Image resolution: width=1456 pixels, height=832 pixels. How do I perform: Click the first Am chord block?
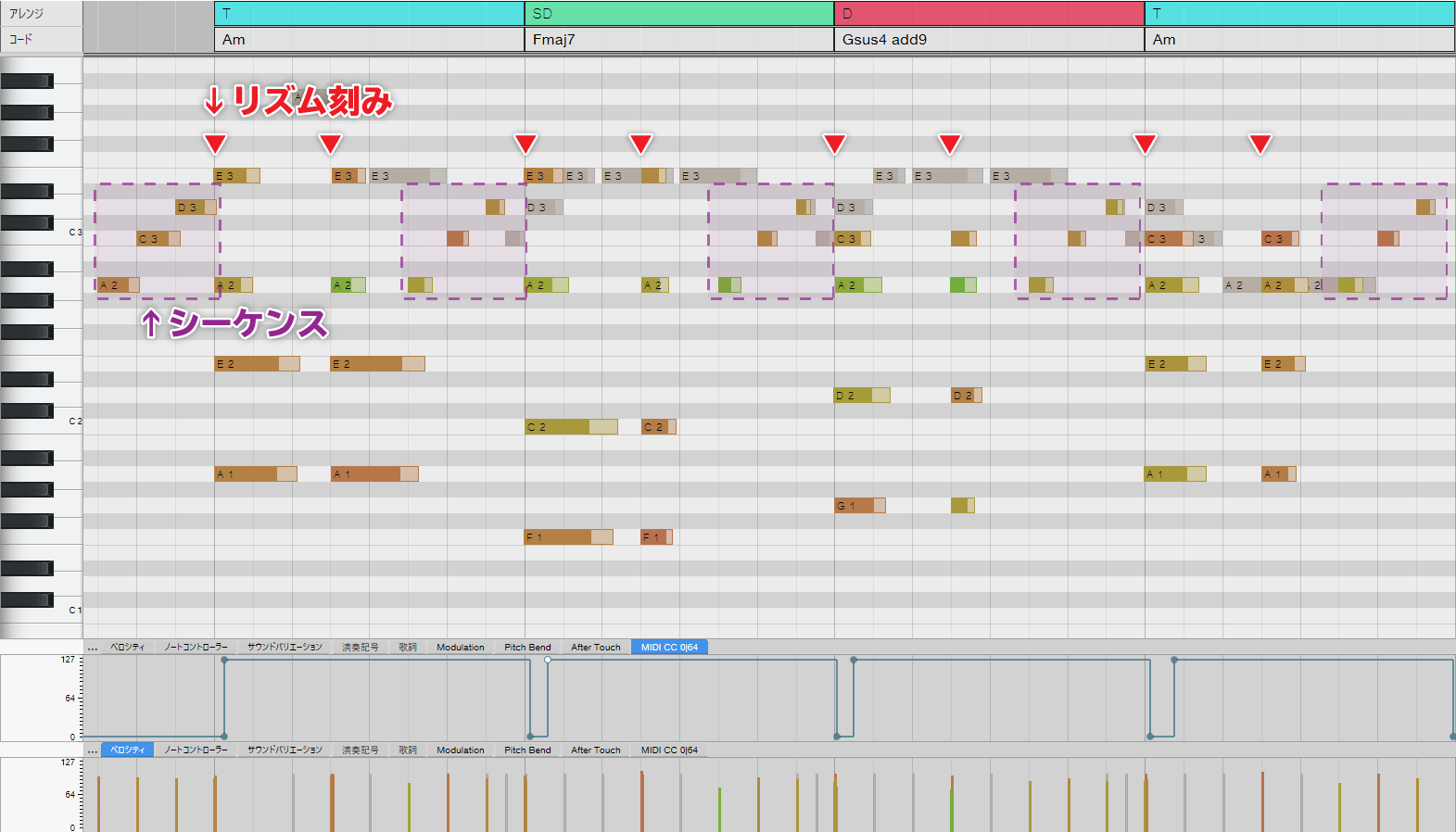point(369,40)
